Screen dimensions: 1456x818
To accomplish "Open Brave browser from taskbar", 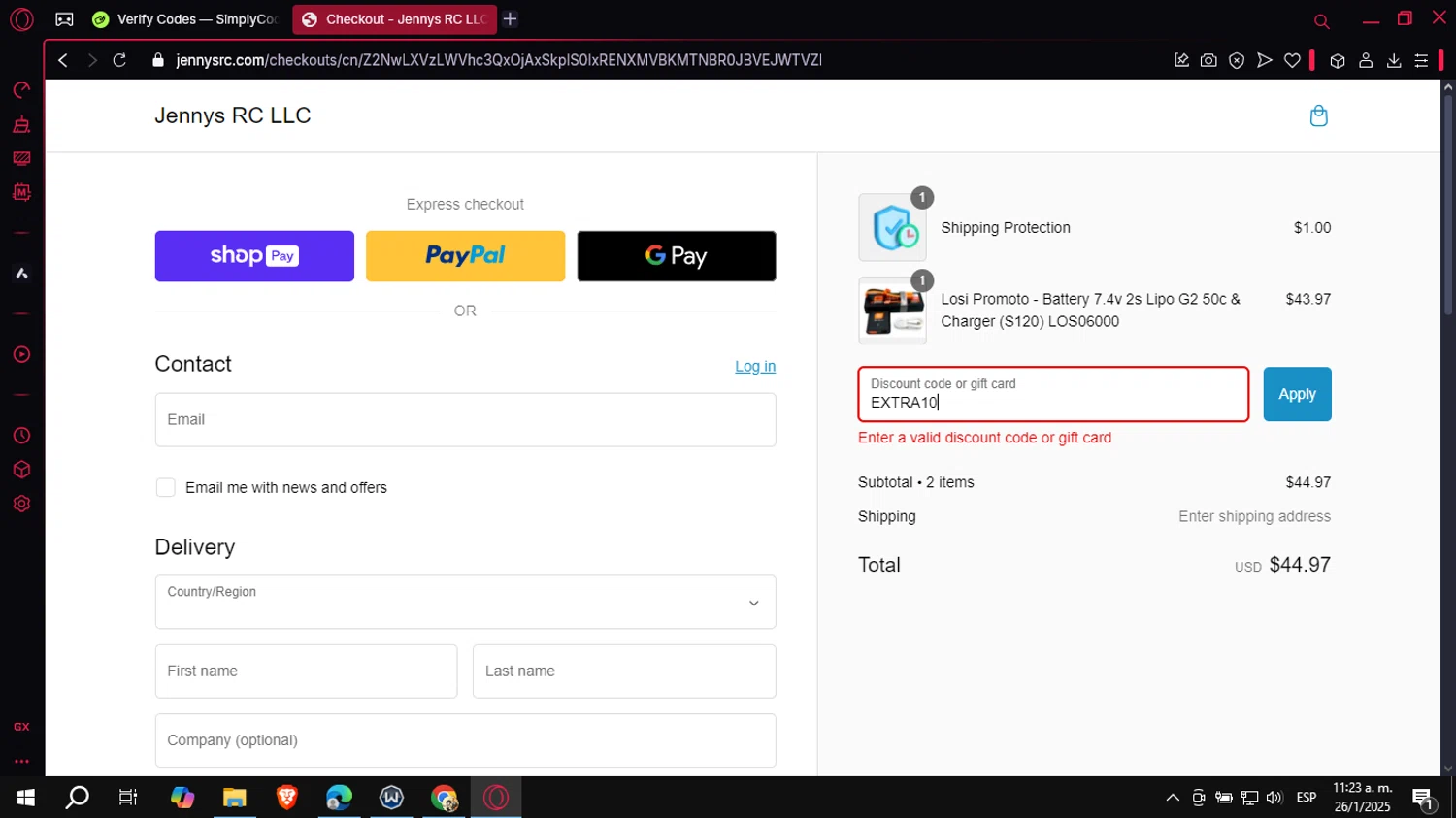I will tap(286, 798).
